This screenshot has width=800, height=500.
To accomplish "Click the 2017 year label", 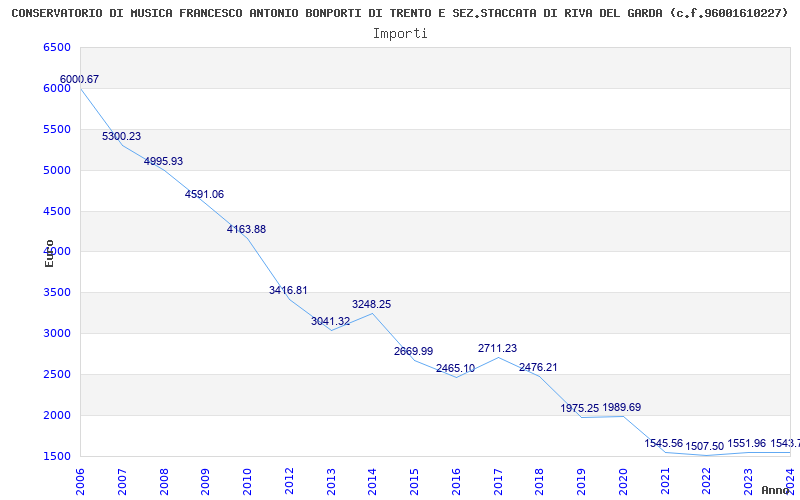I will coord(498,482).
